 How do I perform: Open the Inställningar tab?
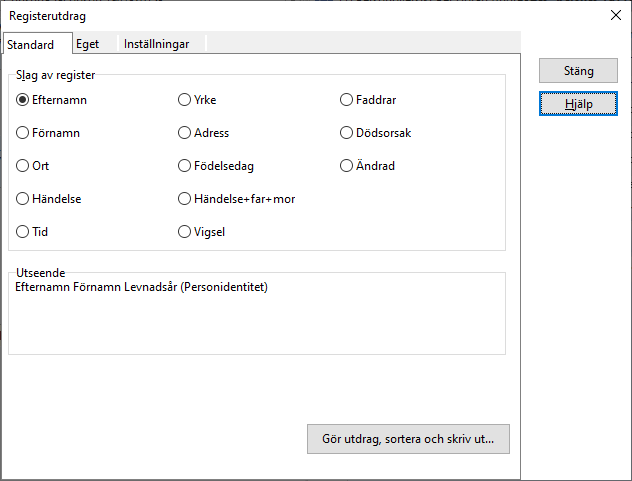tap(156, 44)
